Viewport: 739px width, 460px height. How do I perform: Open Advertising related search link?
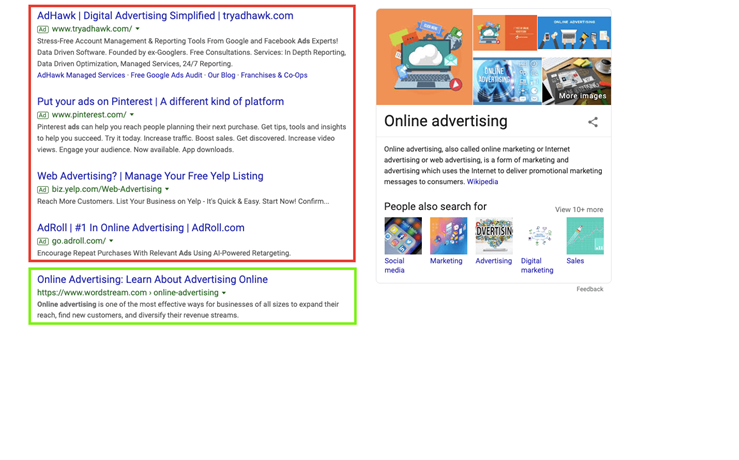(493, 261)
